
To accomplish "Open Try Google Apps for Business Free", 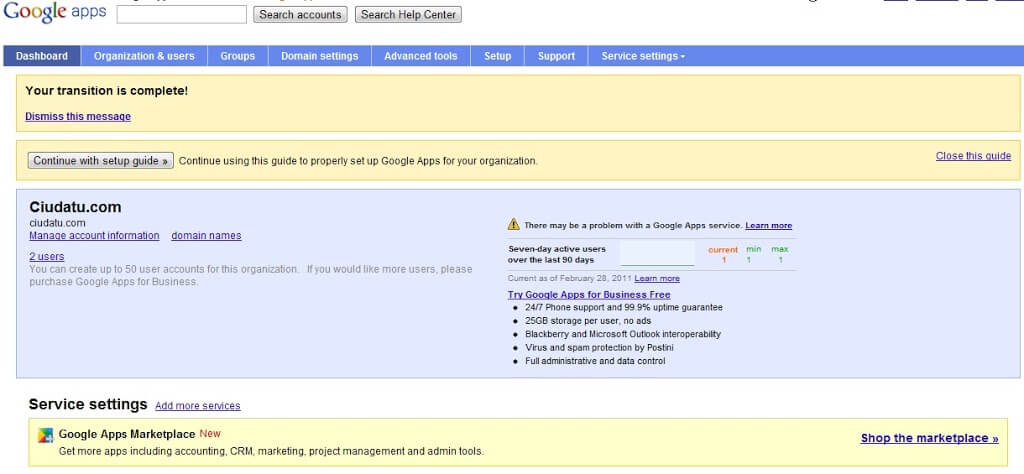I will pos(589,295).
